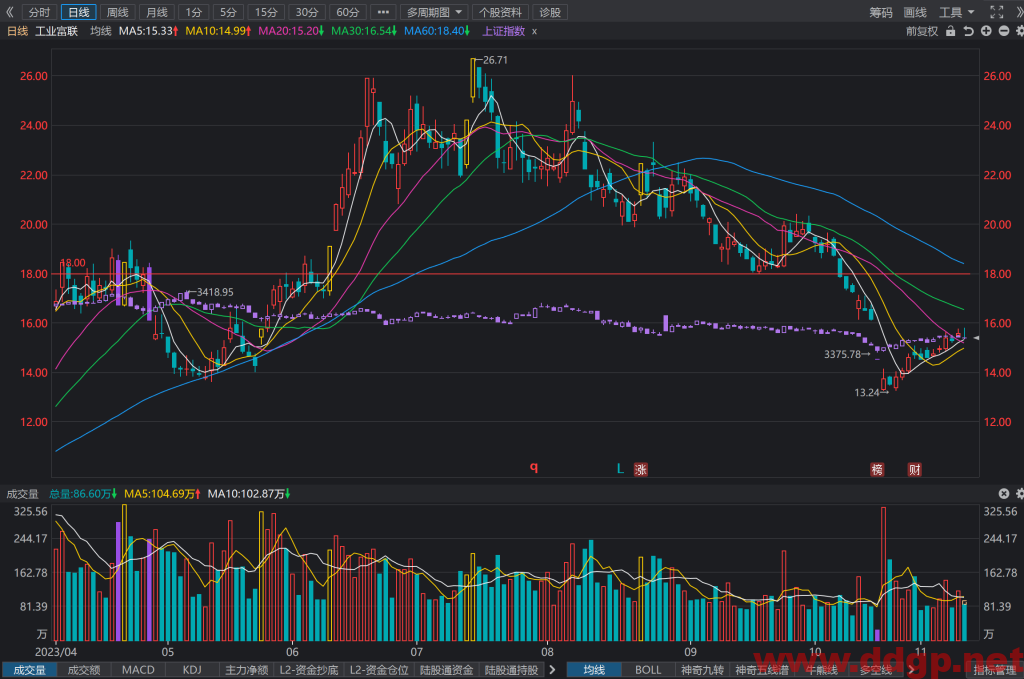Open 个股资料 stock info
This screenshot has height=679, width=1024.
pos(500,12)
